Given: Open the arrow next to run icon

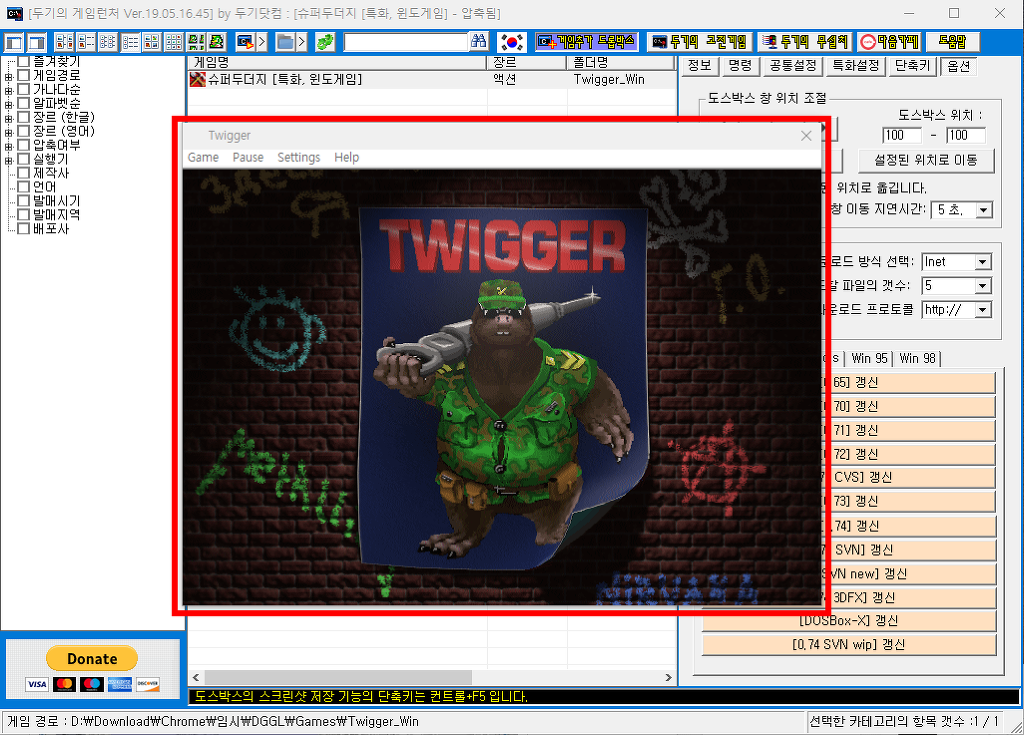Looking at the screenshot, I should (x=262, y=42).
